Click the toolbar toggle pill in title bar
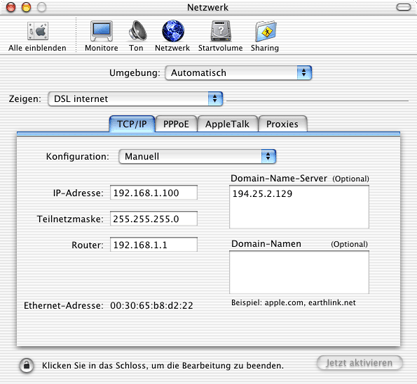Screen dimensions: 417x384 pos(403,7)
